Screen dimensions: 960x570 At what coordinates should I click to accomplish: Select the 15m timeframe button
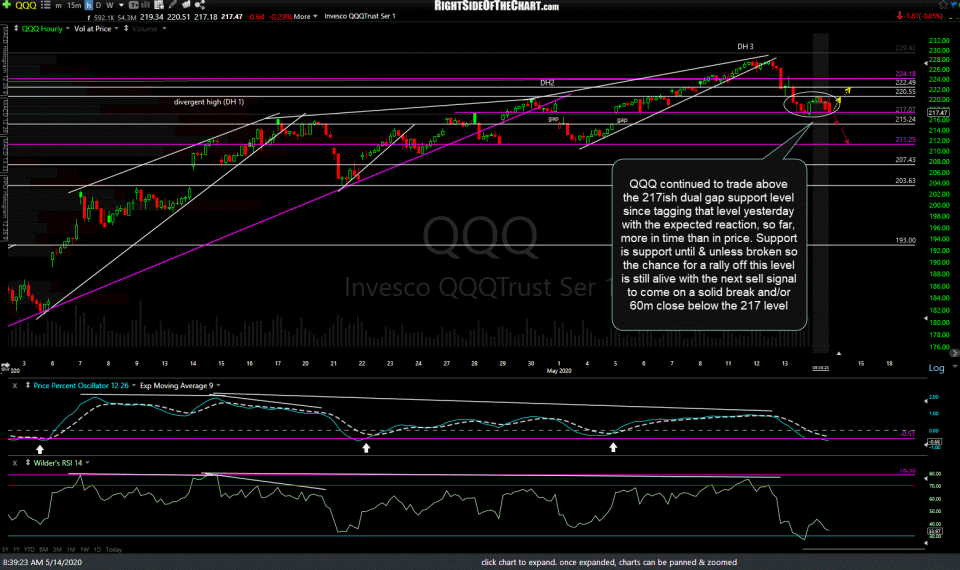click(74, 6)
